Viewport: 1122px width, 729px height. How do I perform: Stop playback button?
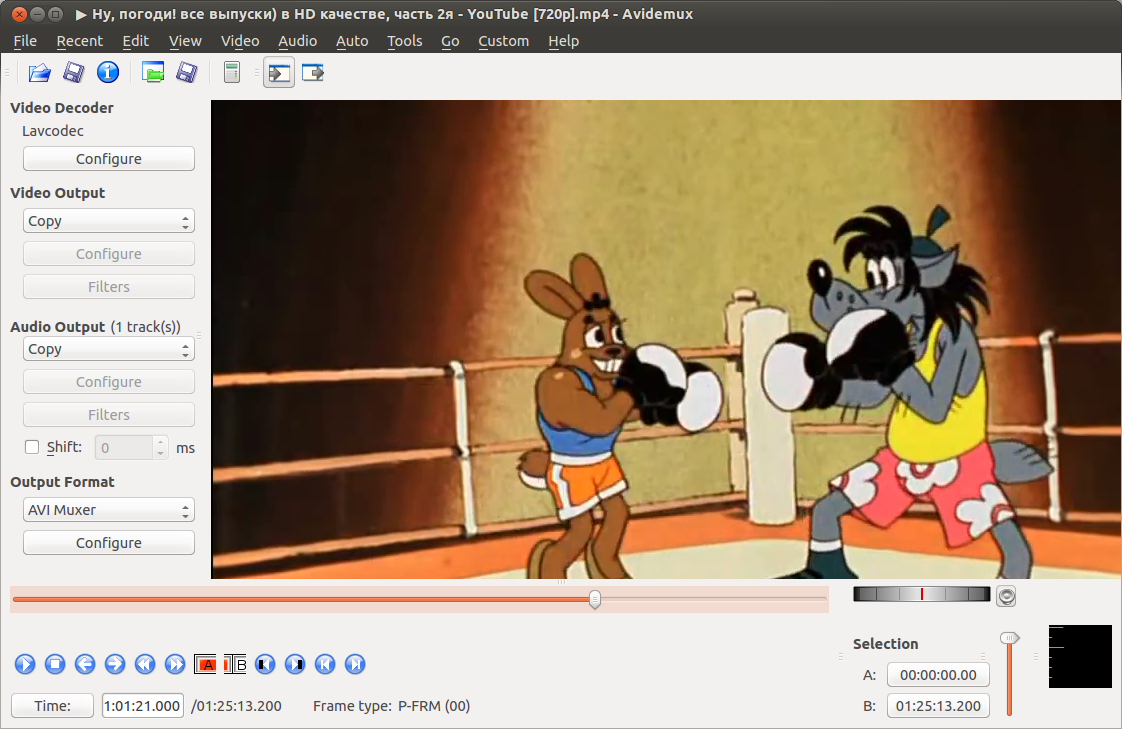[55, 665]
